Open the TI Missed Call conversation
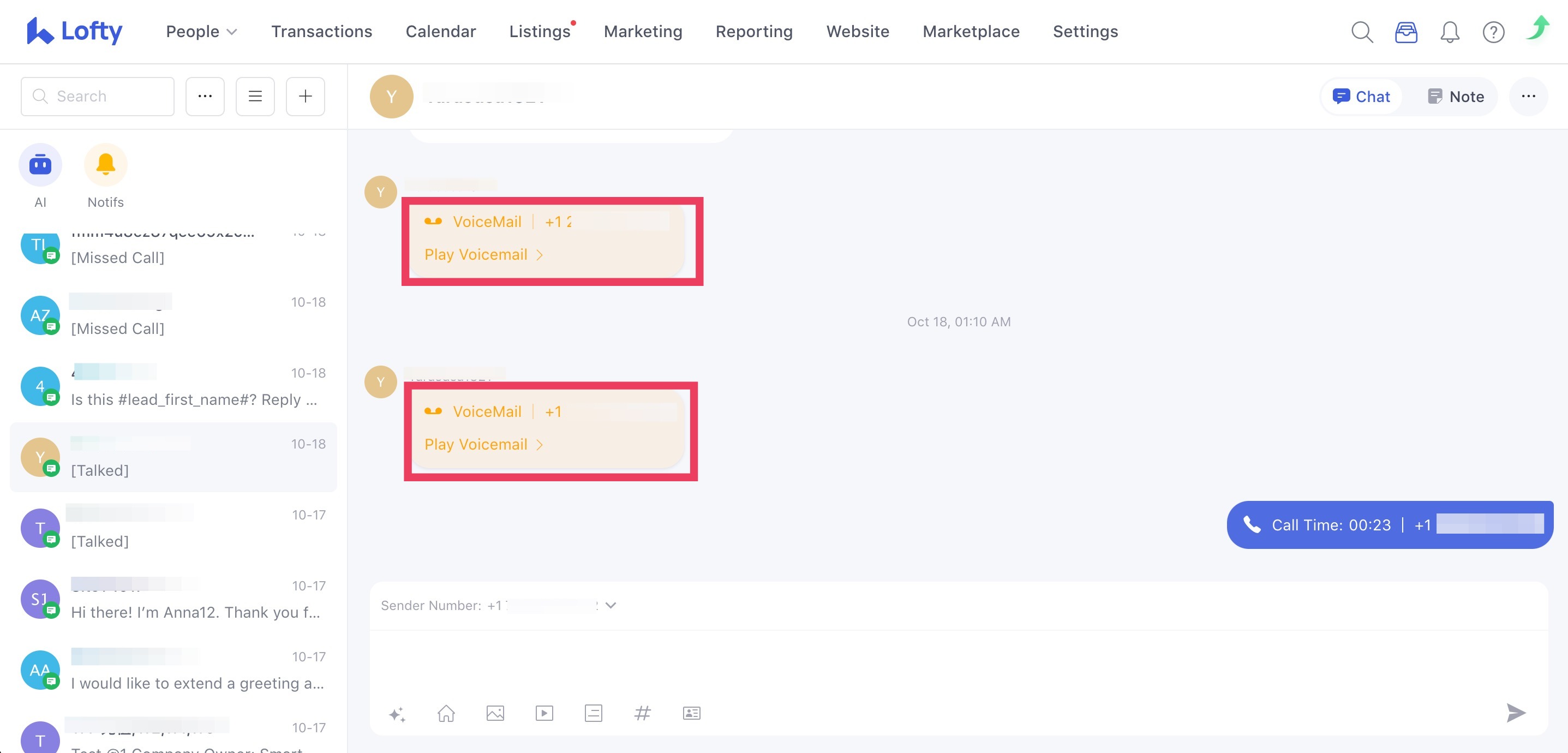The image size is (1568, 753). (x=173, y=249)
